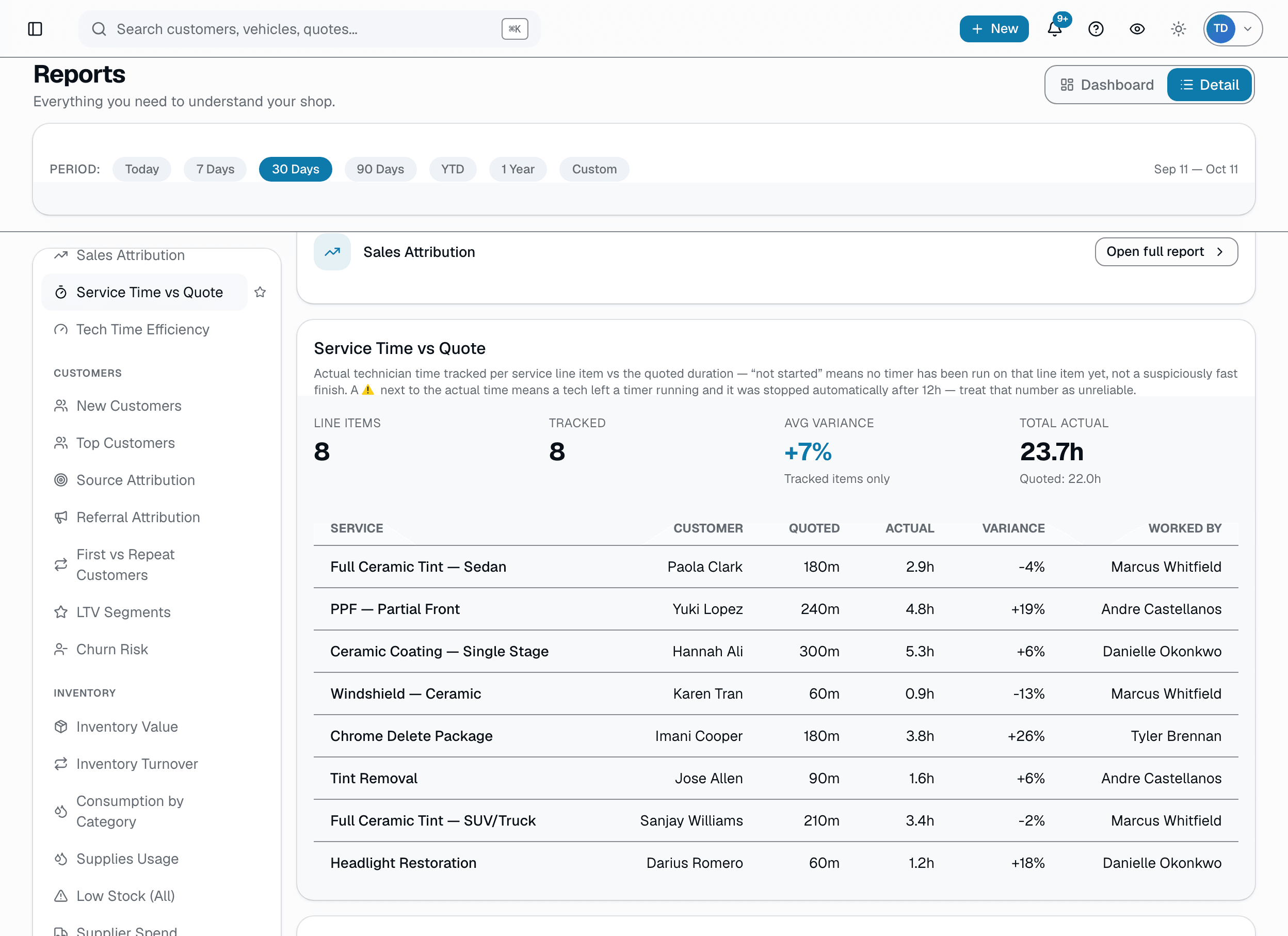The width and height of the screenshot is (1288, 936).
Task: Open the notifications bell
Action: point(1055,29)
